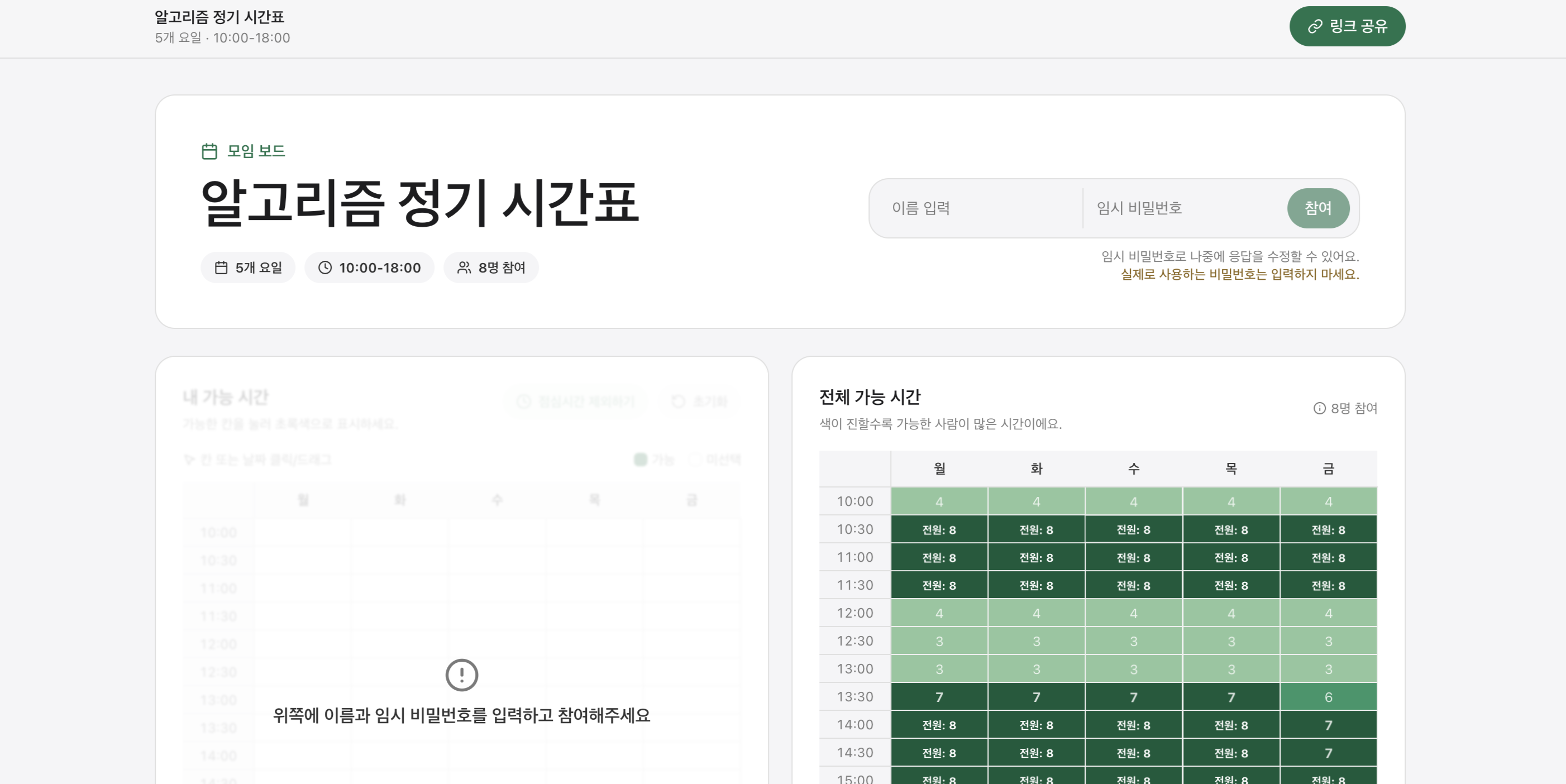Select the 금 14:00 cell showing 7
The height and width of the screenshot is (784, 1566).
[x=1328, y=725]
